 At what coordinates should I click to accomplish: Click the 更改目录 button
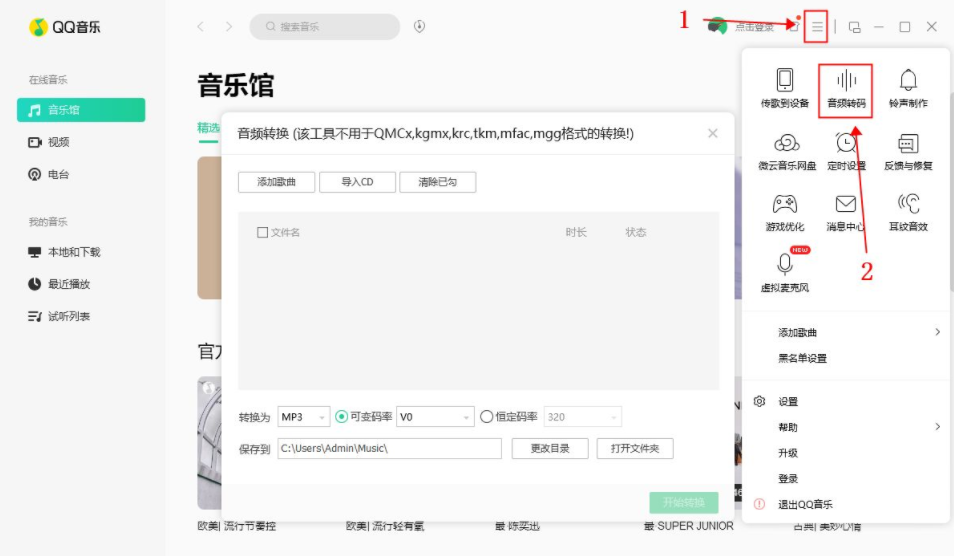tap(550, 448)
